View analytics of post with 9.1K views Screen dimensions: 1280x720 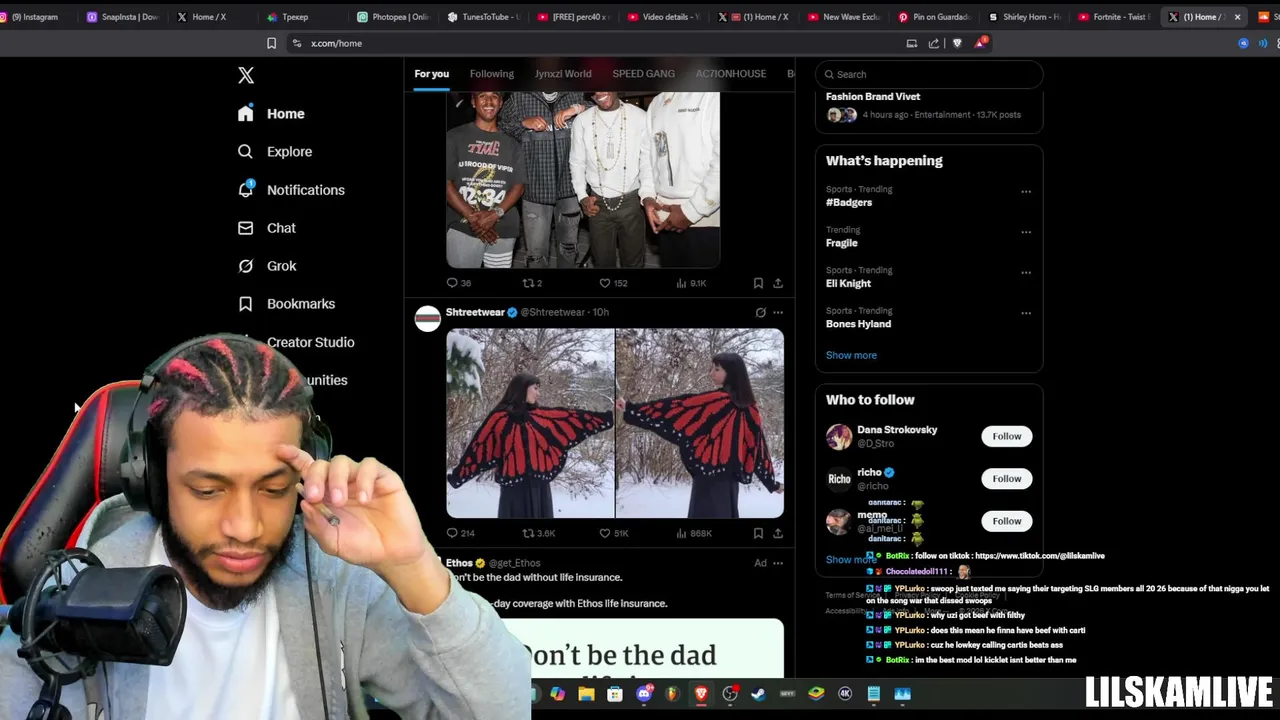pyautogui.click(x=691, y=283)
